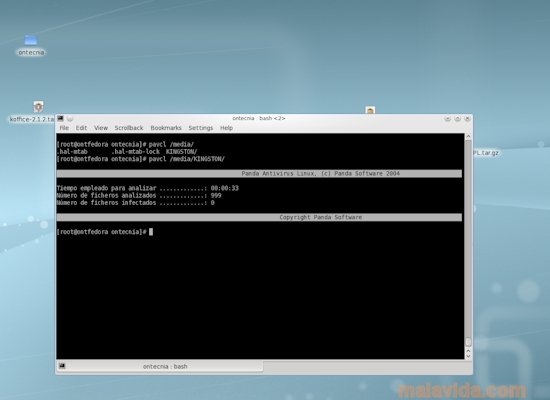Maximize the Konsole window
Viewport: 550px width, 400px height.
457,119
